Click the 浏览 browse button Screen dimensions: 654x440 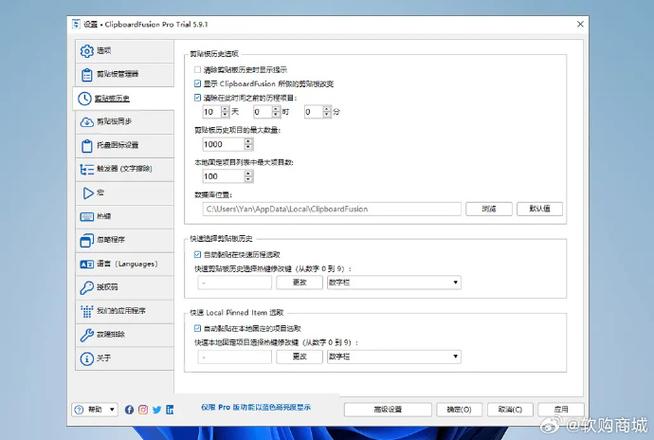point(489,209)
